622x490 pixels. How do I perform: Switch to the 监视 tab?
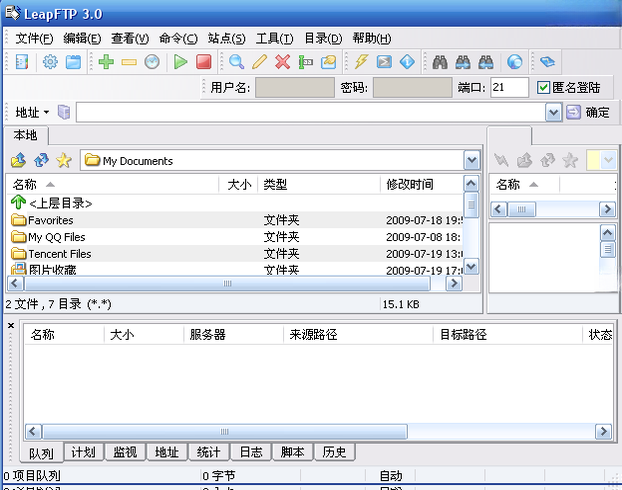point(125,452)
